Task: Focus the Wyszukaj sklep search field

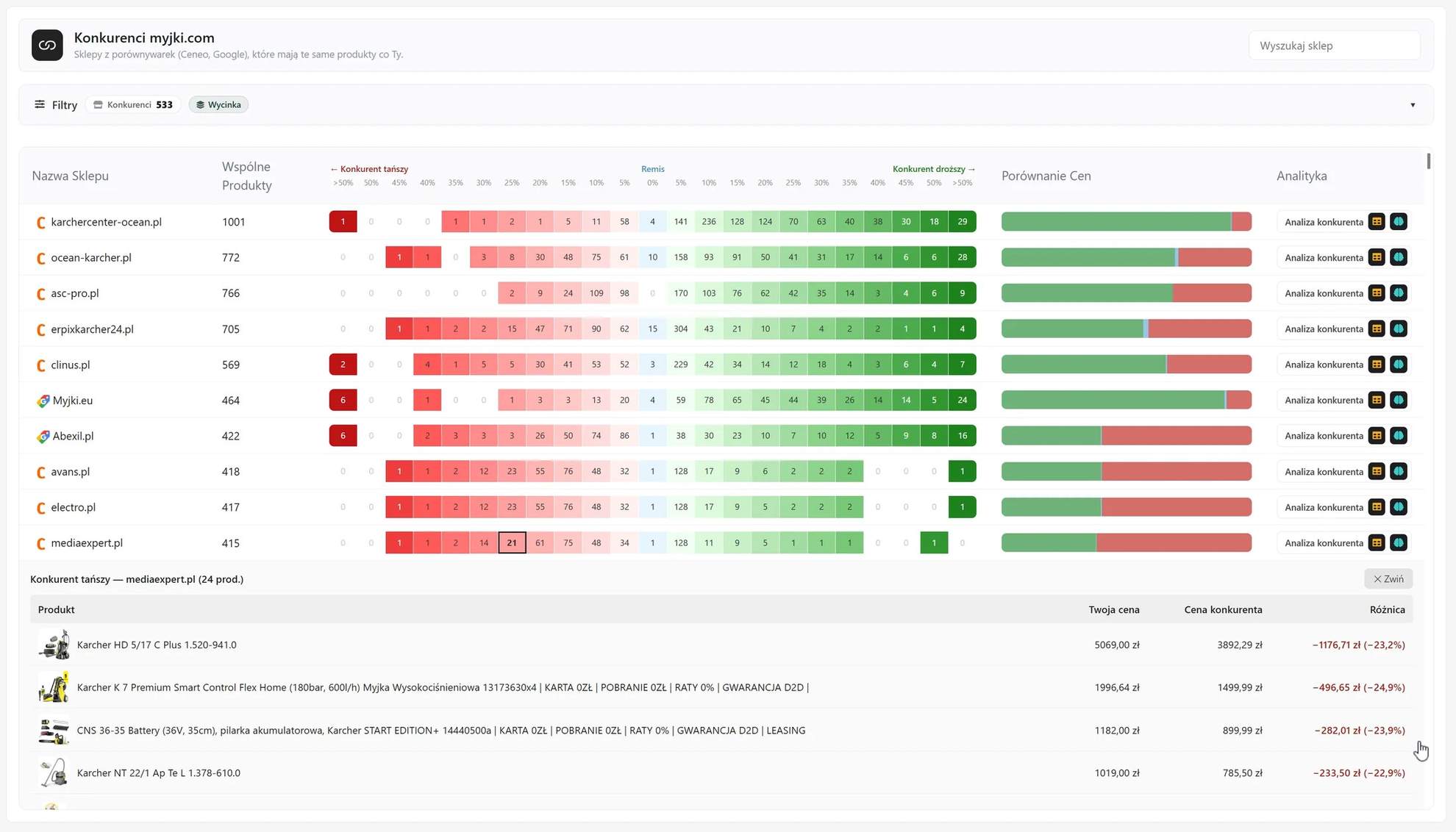Action: [x=1334, y=46]
